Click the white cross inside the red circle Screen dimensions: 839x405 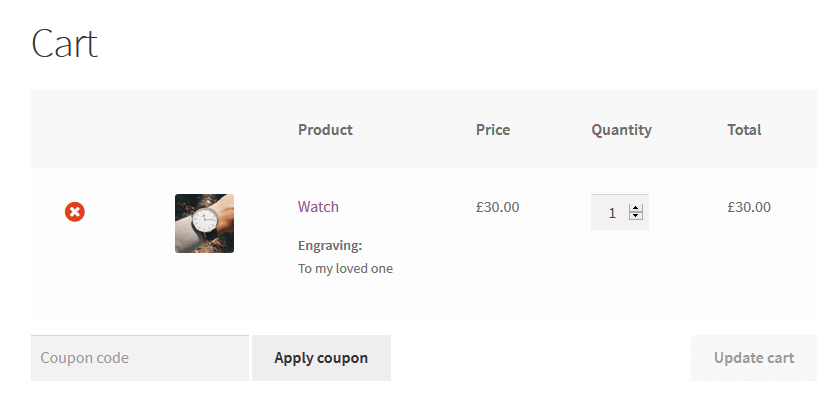[x=75, y=212]
